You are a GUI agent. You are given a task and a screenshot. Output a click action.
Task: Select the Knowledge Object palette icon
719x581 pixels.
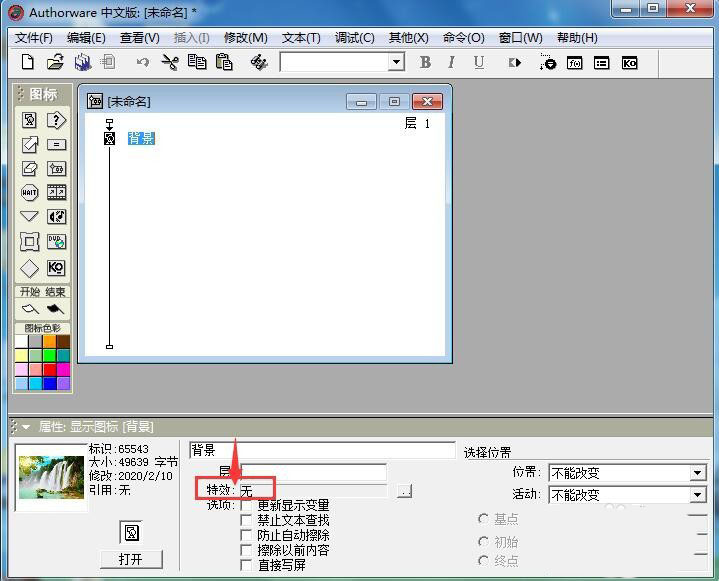coord(56,268)
